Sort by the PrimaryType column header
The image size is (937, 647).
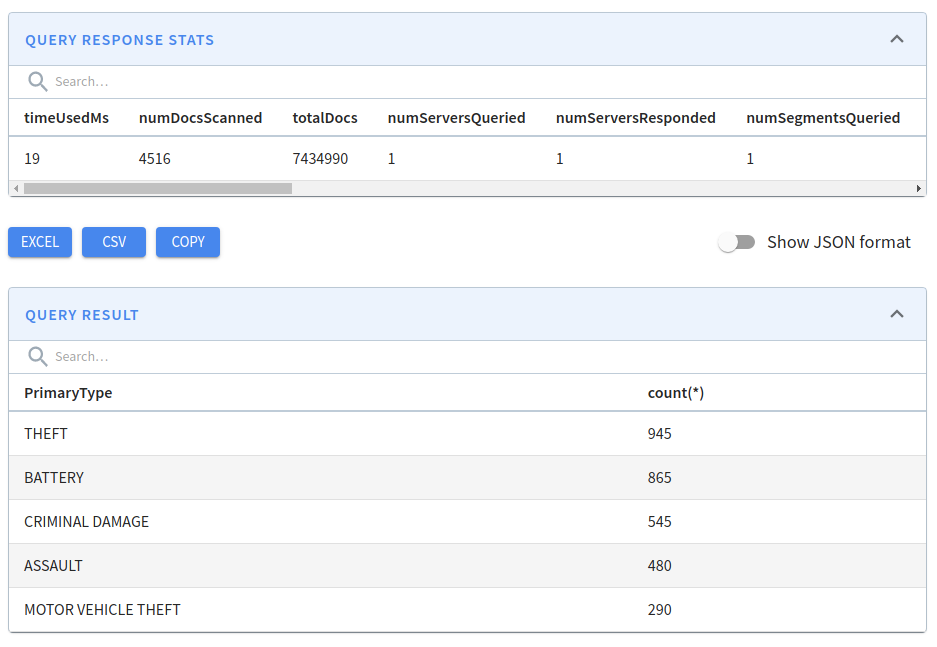(68, 393)
